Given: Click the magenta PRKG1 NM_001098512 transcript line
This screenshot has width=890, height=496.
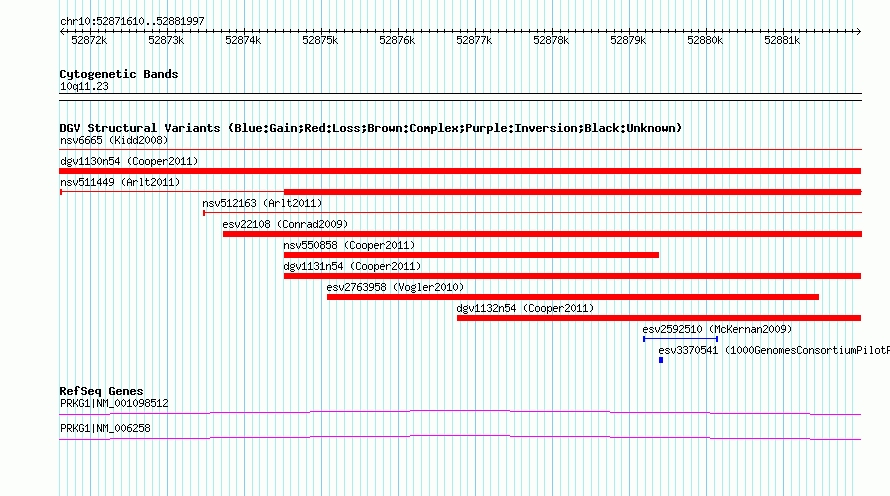Looking at the screenshot, I should [460, 413].
